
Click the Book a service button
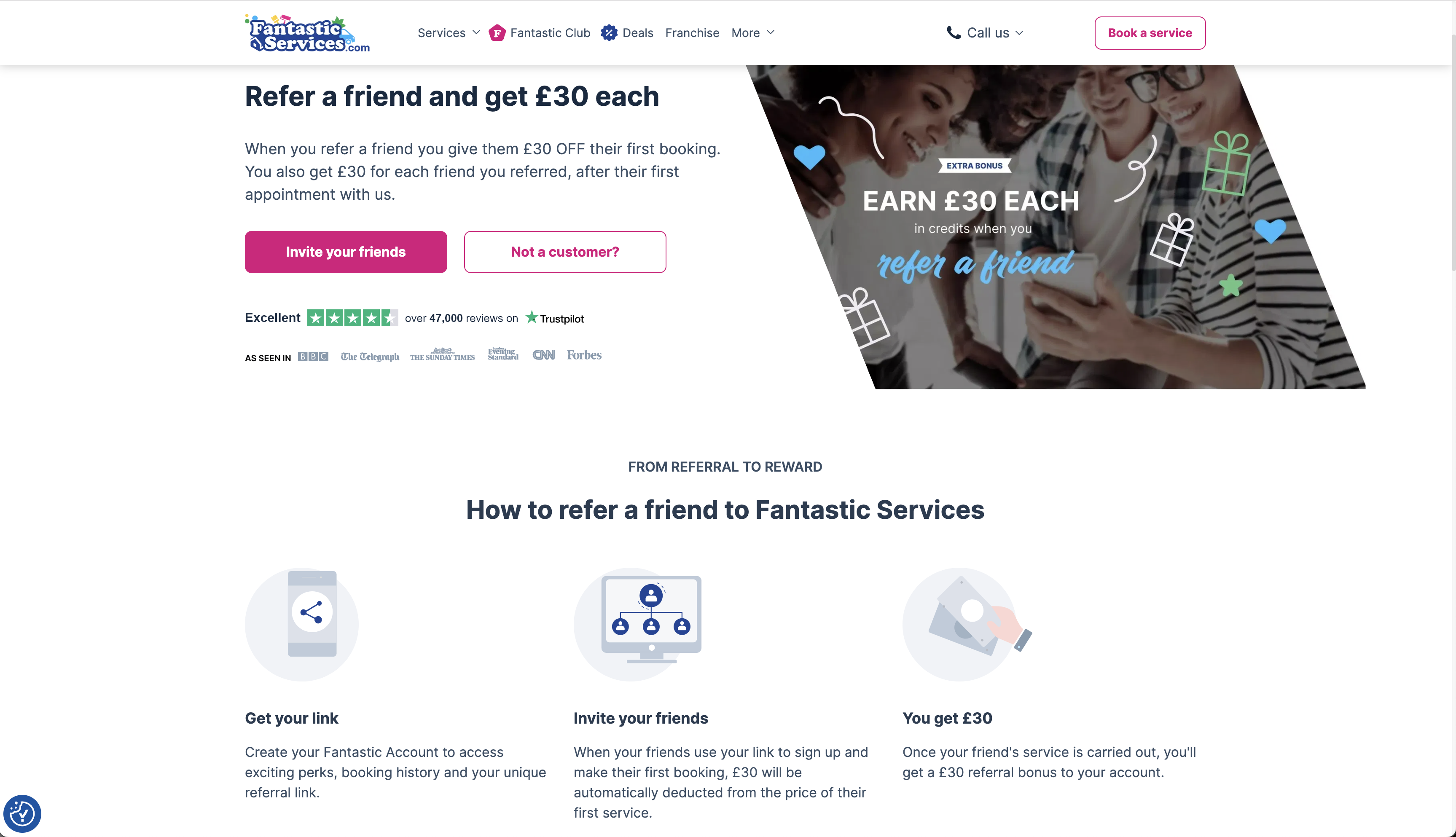pos(1150,33)
